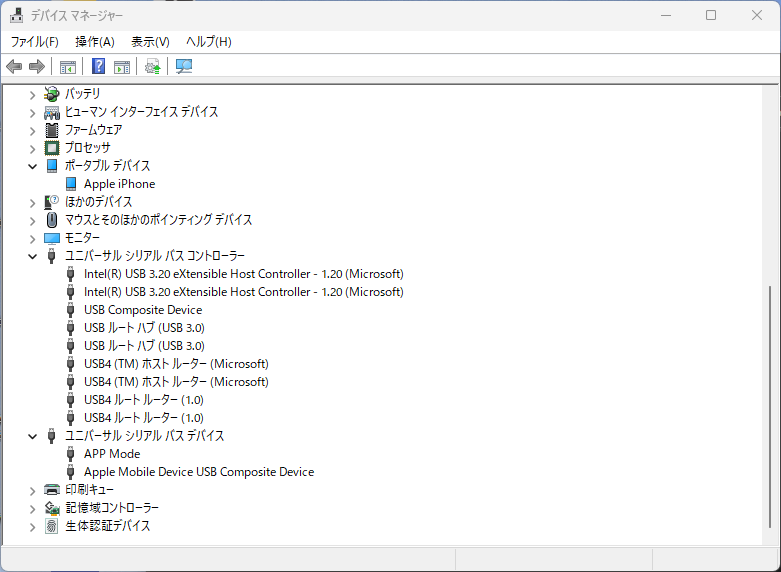Expand the 記憶域コントローラー category

32,509
